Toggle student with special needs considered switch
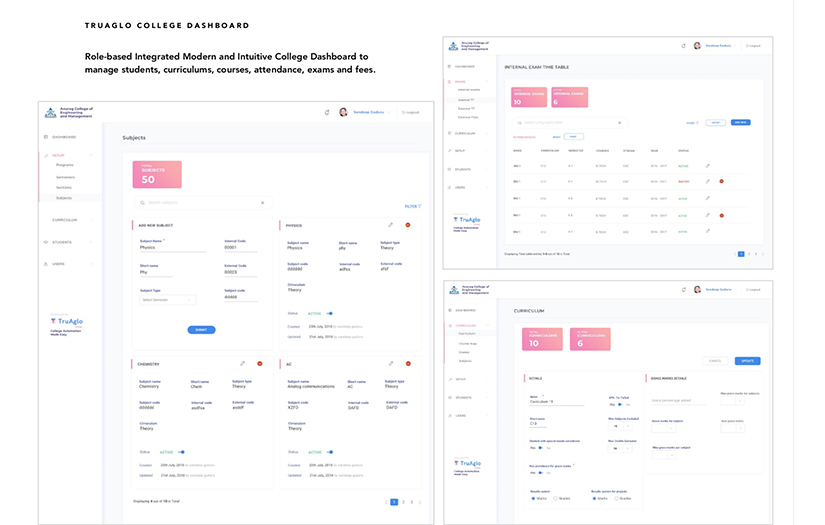Screen dimensions: 825x525 [540, 448]
